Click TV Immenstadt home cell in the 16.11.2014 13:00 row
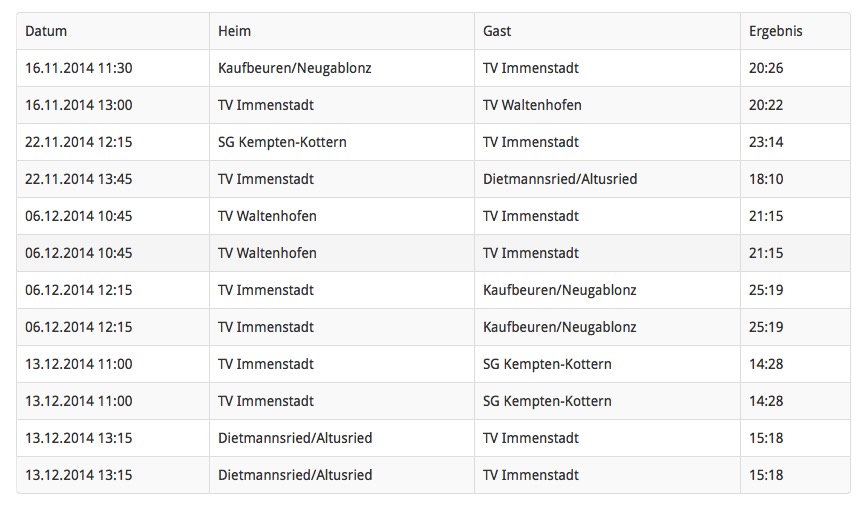Screen dimensions: 867x510 342,105
